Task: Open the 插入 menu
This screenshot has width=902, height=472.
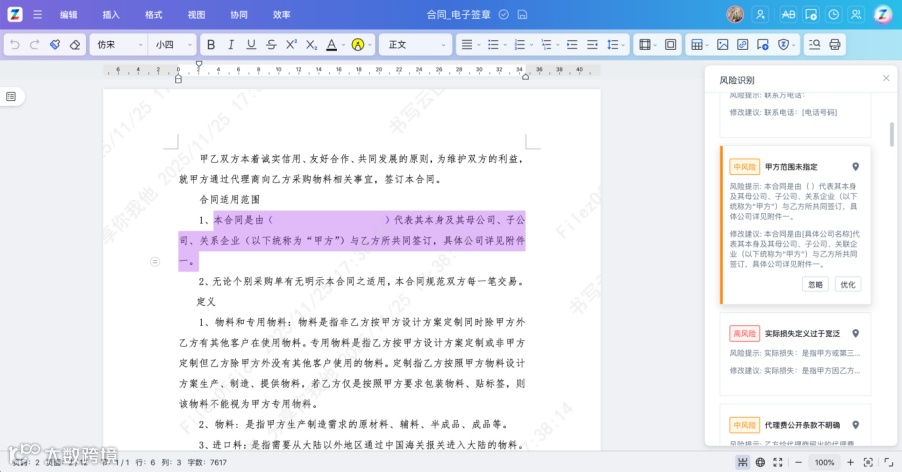Action: (x=111, y=15)
